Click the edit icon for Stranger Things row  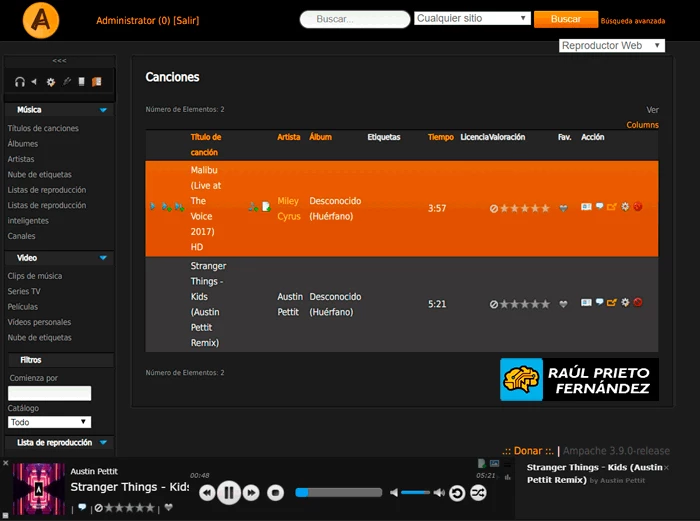click(x=611, y=302)
